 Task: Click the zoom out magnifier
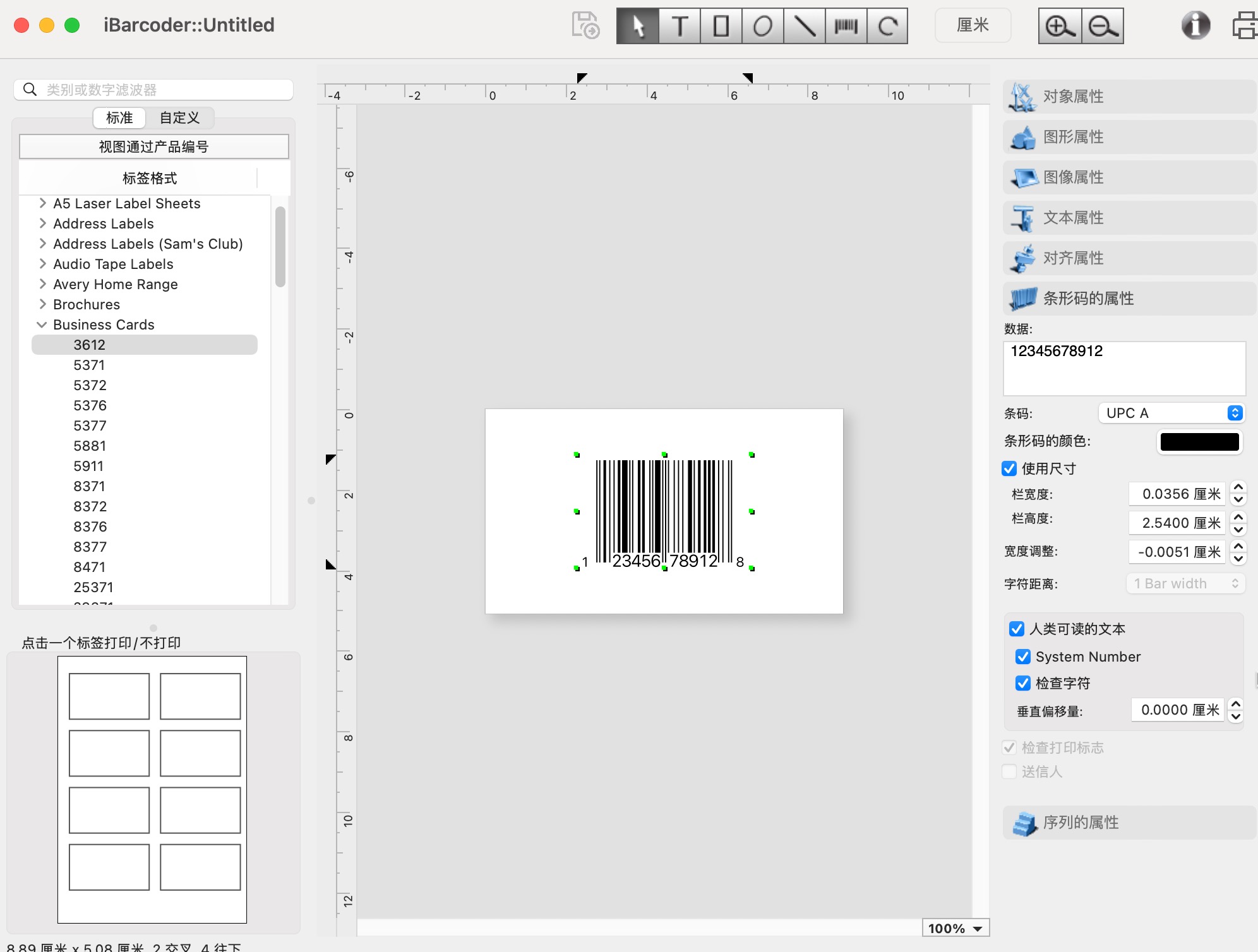(1103, 26)
